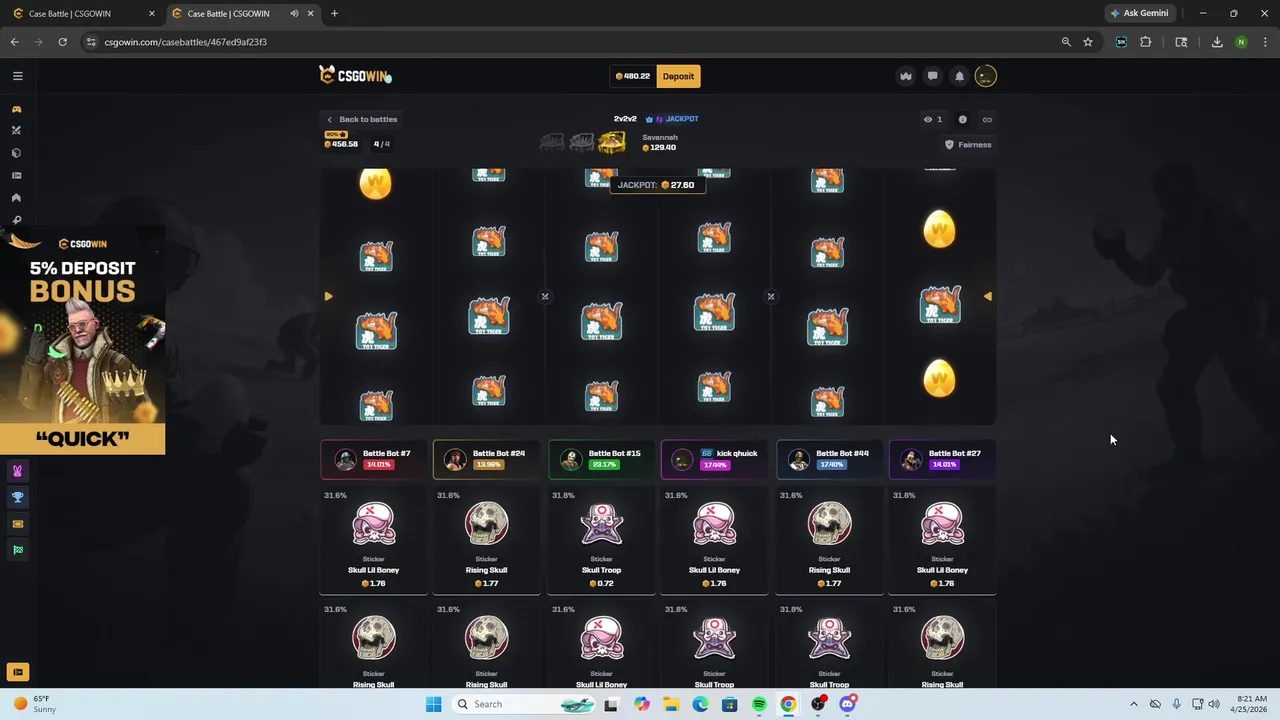The height and width of the screenshot is (720, 1280).
Task: Click Battle Bot #7's Skull Lil Boney 1.76 sticker
Action: click(374, 541)
